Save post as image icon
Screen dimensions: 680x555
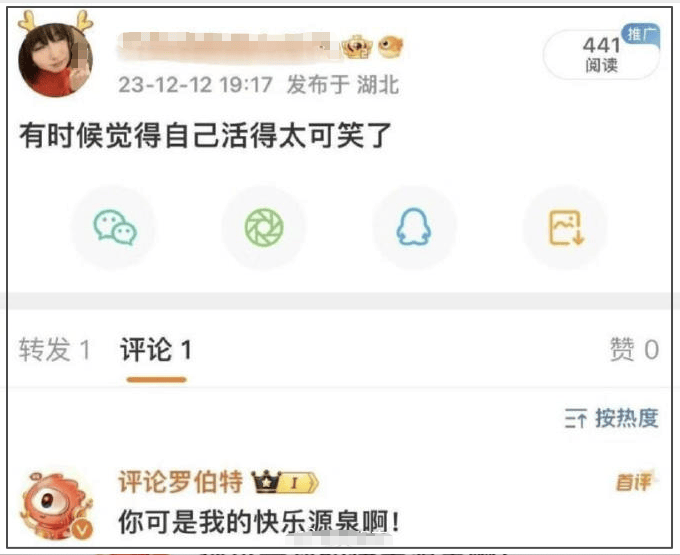(565, 228)
